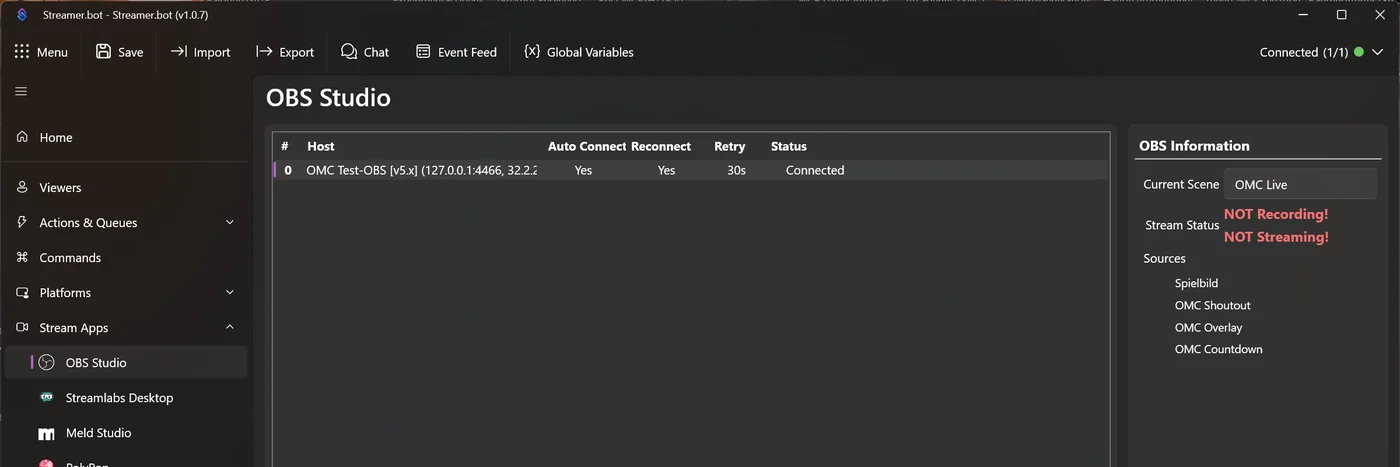
Task: Click the Import arrow icon
Action: pyautogui.click(x=178, y=52)
